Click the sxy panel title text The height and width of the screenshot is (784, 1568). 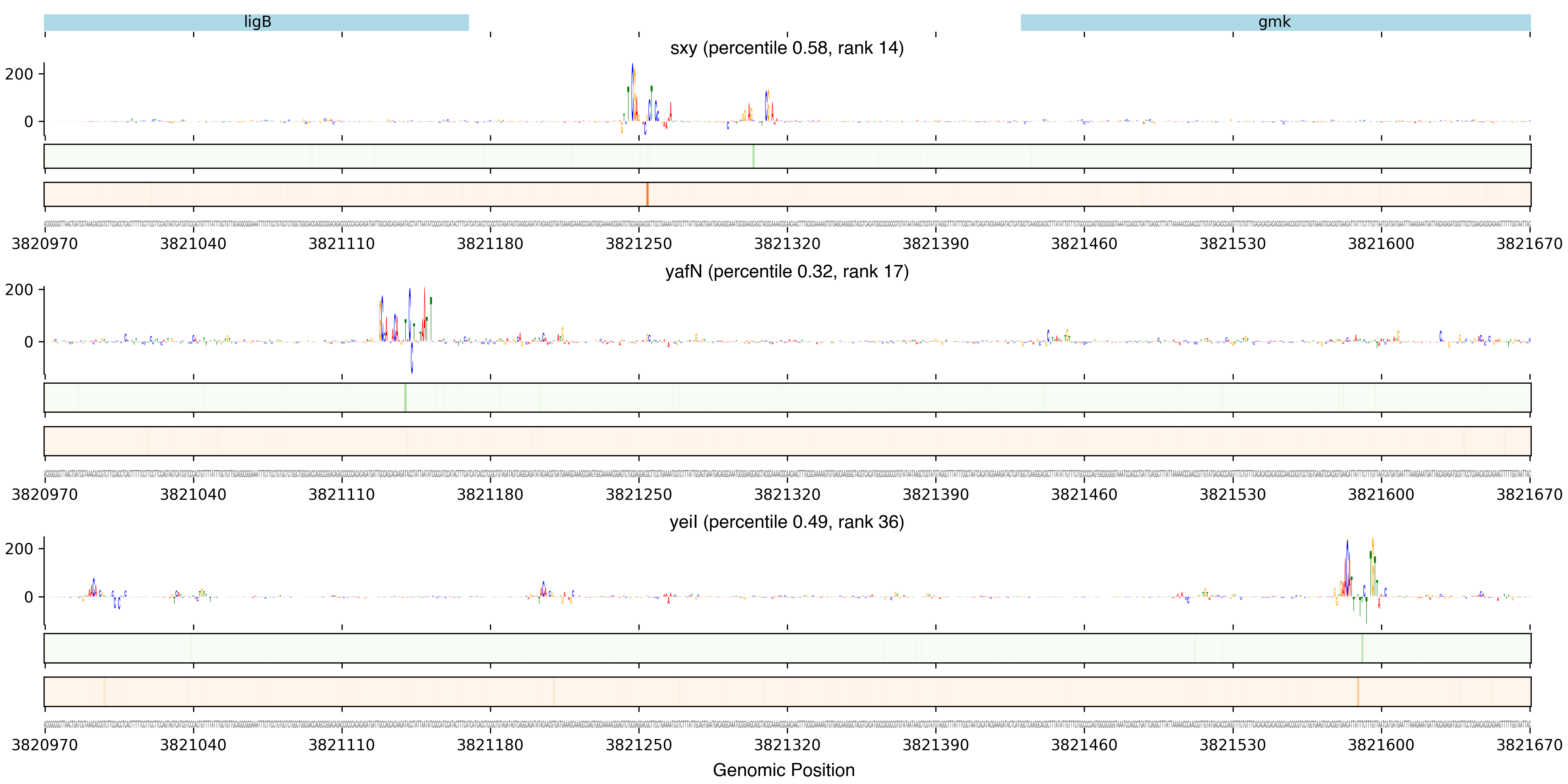(x=787, y=48)
